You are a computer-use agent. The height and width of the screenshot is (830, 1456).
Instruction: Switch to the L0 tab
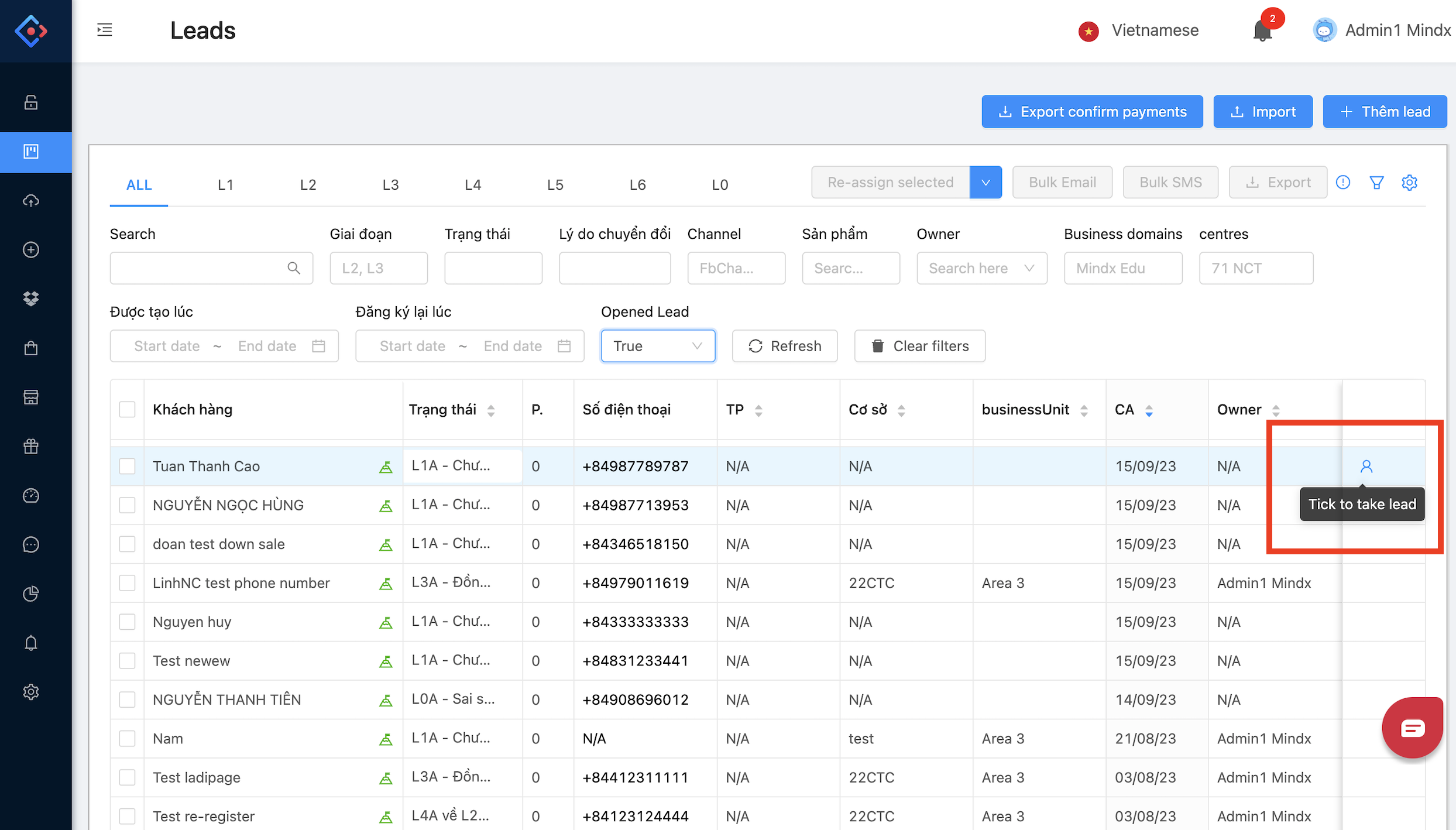point(720,185)
